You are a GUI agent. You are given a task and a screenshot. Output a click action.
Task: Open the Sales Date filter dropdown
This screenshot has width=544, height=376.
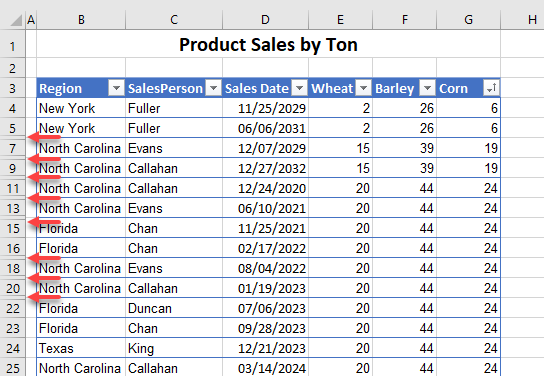[x=299, y=88]
